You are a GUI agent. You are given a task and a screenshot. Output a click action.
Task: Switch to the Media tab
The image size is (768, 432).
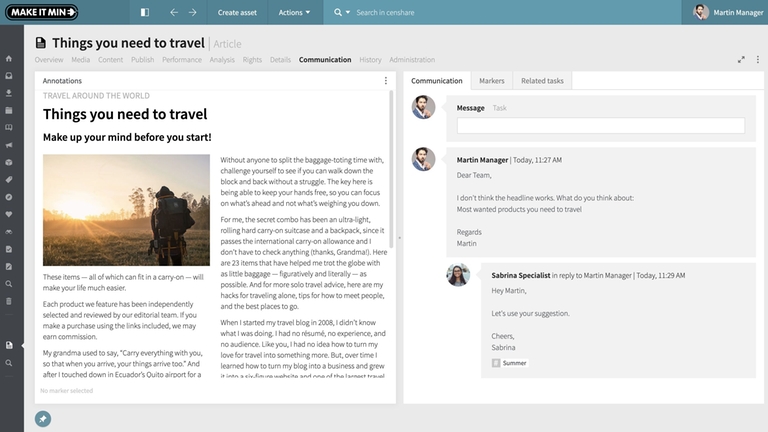(x=80, y=60)
